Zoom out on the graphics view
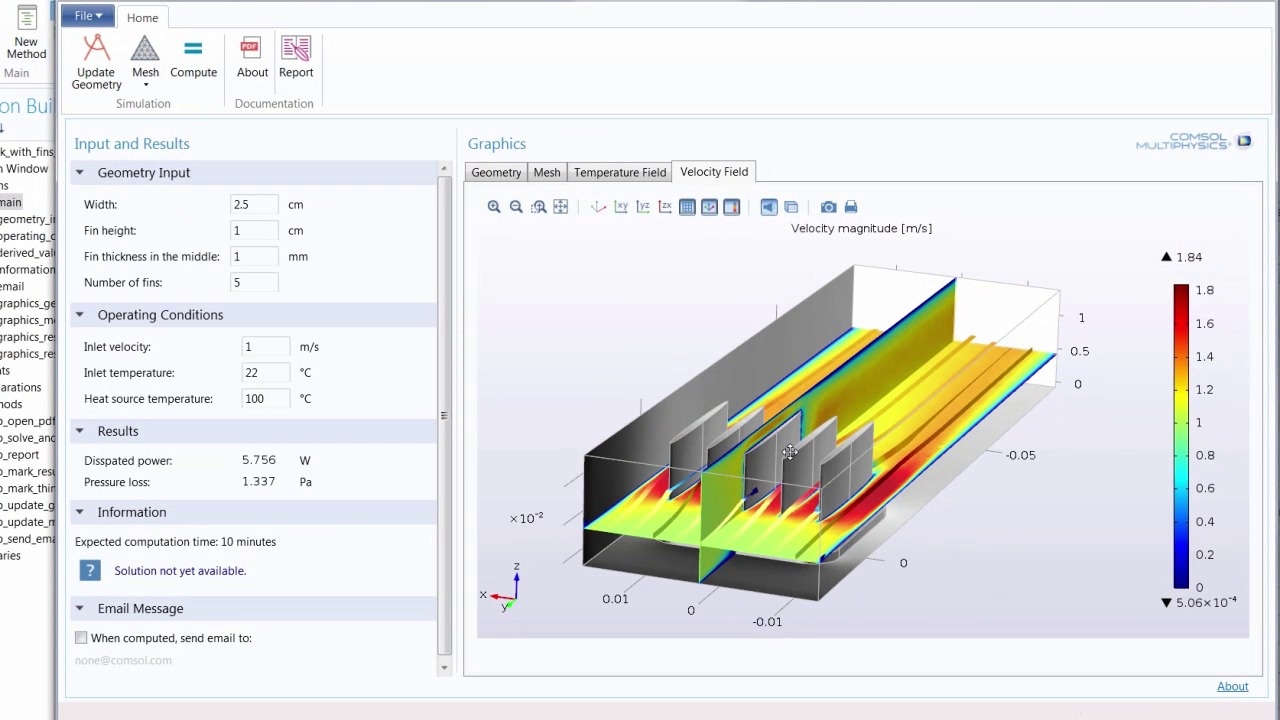The height and width of the screenshot is (720, 1280). pyautogui.click(x=516, y=207)
